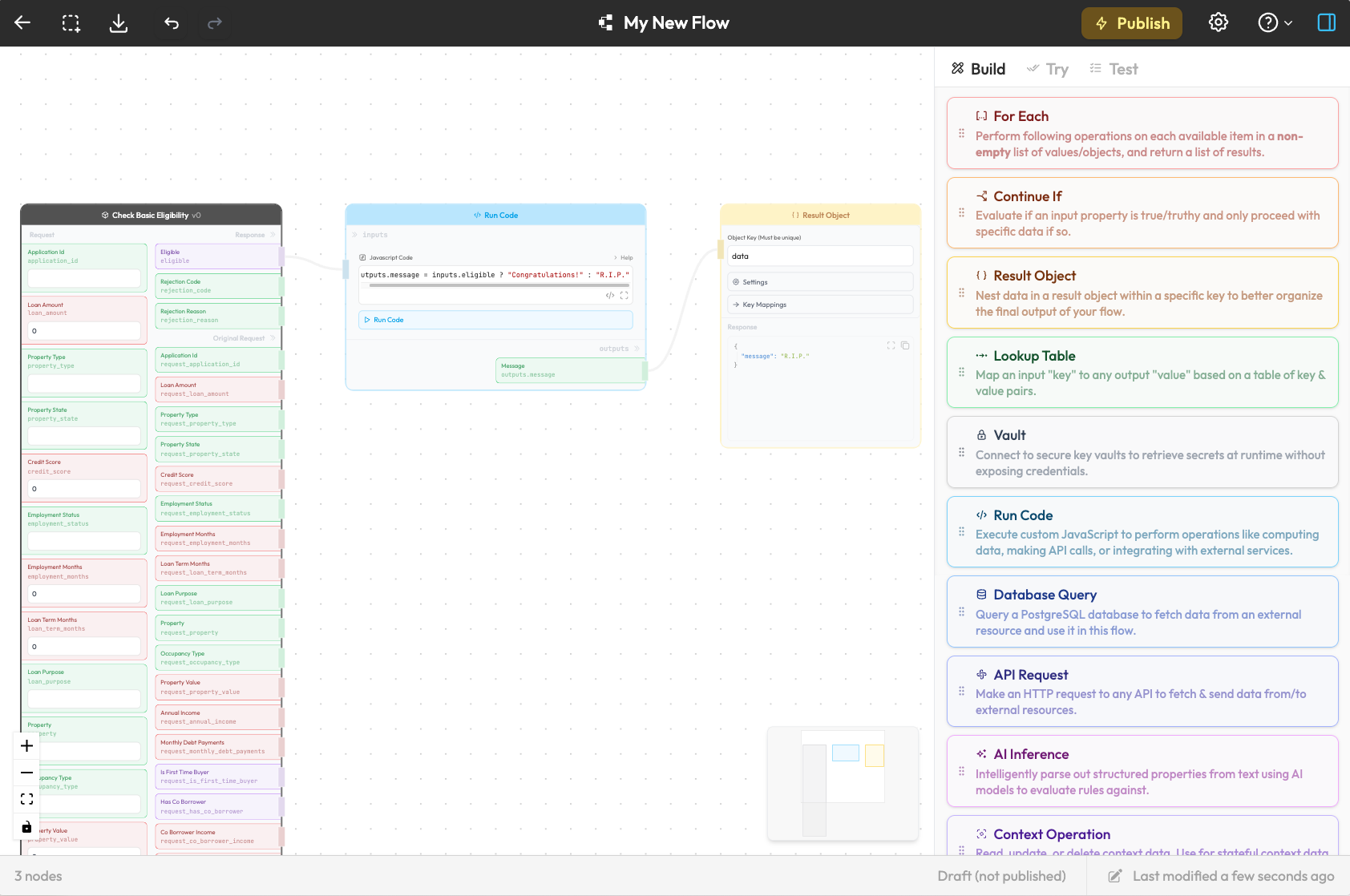1350x896 pixels.
Task: Undo the last action
Action: (172, 23)
